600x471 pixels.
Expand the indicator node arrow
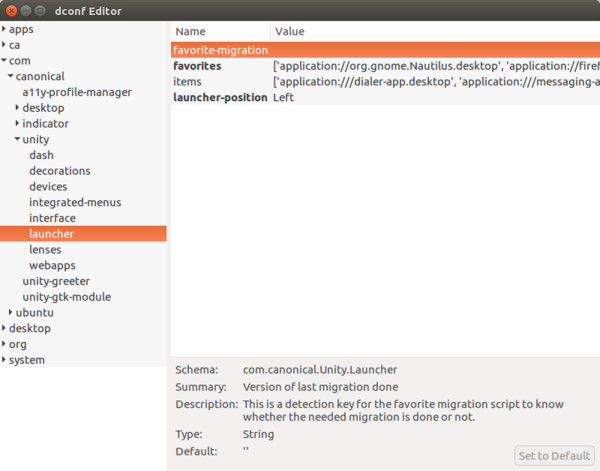pos(17,123)
